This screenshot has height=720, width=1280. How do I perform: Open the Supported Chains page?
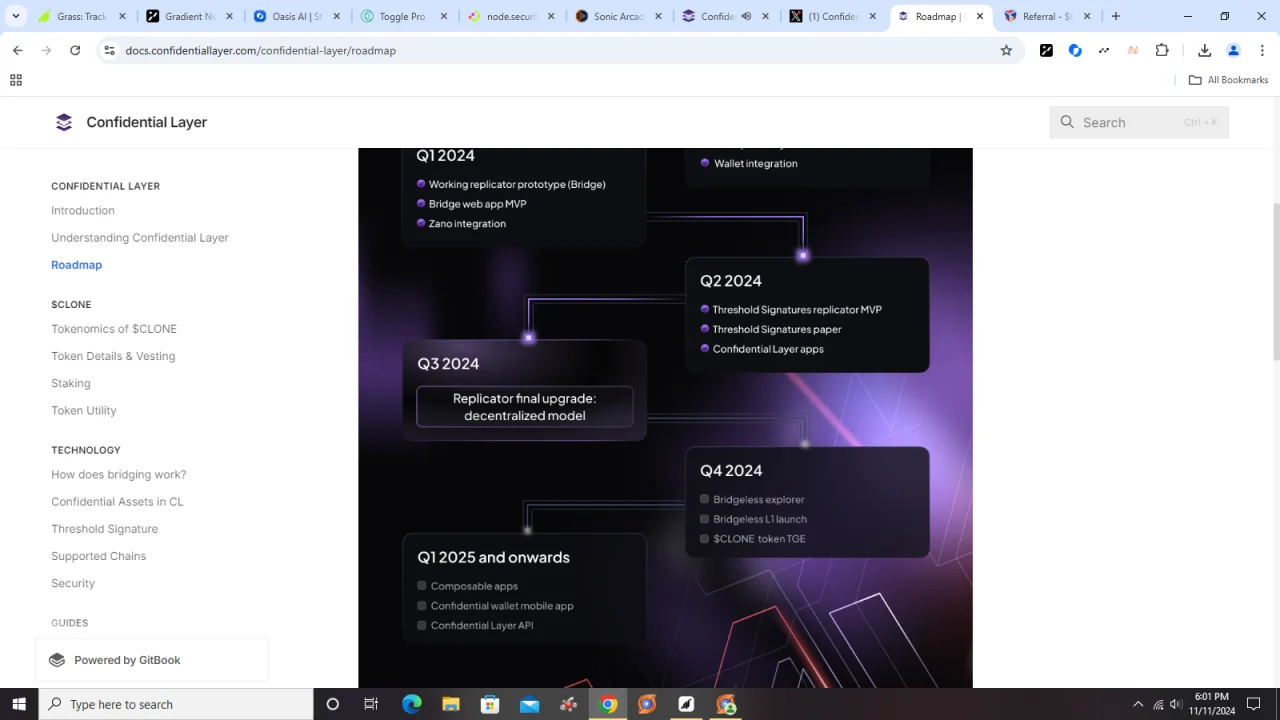(99, 556)
